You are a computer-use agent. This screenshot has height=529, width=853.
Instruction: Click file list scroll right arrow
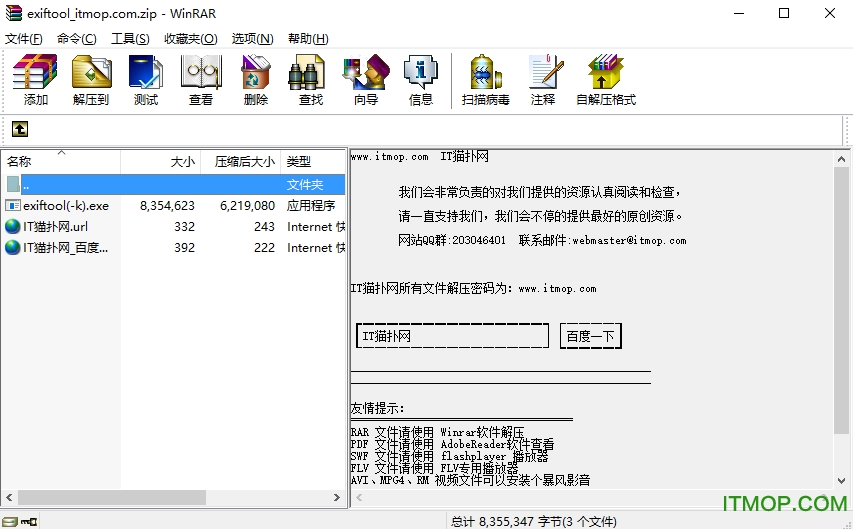pos(337,497)
